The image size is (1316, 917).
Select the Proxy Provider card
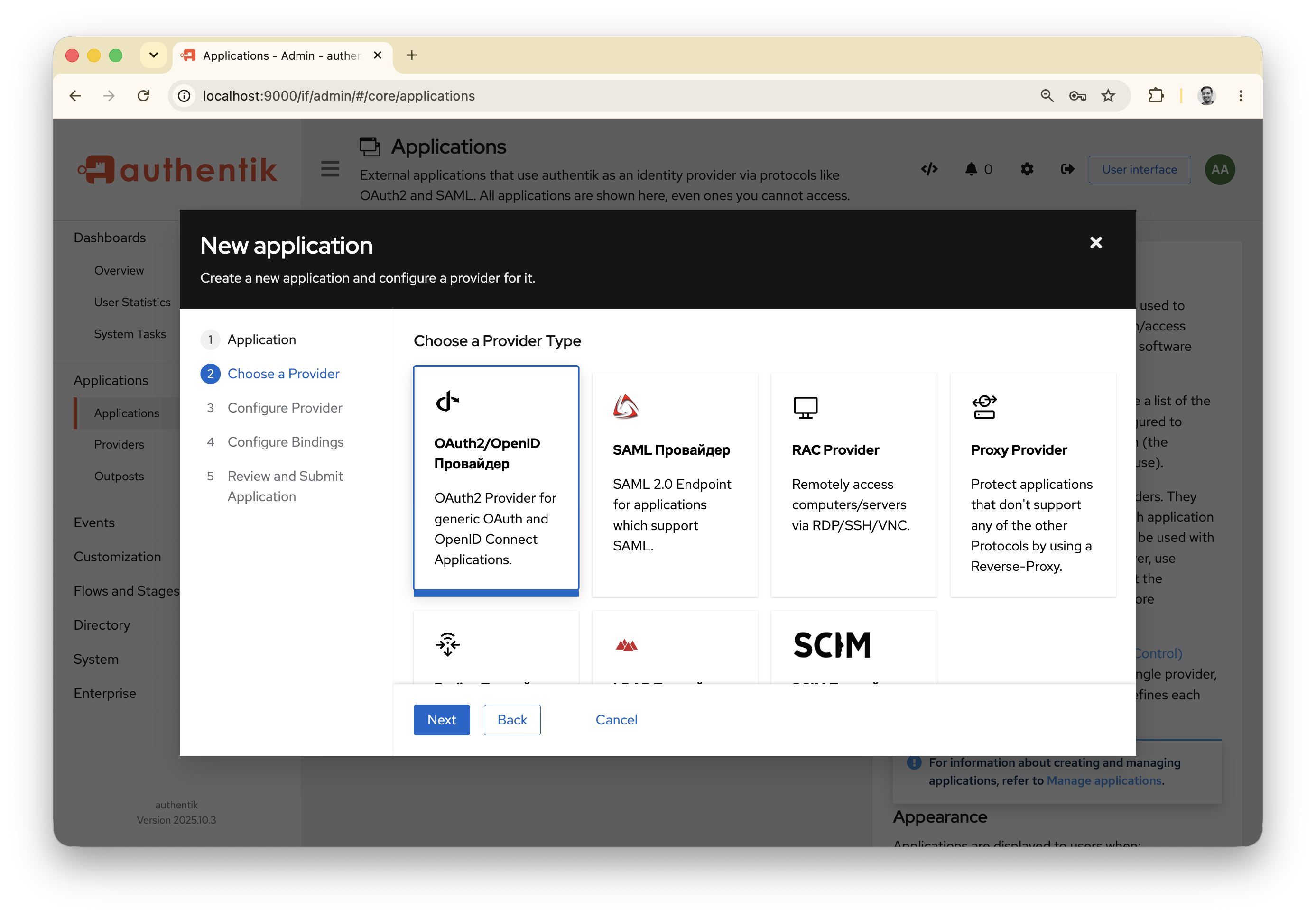(1032, 484)
